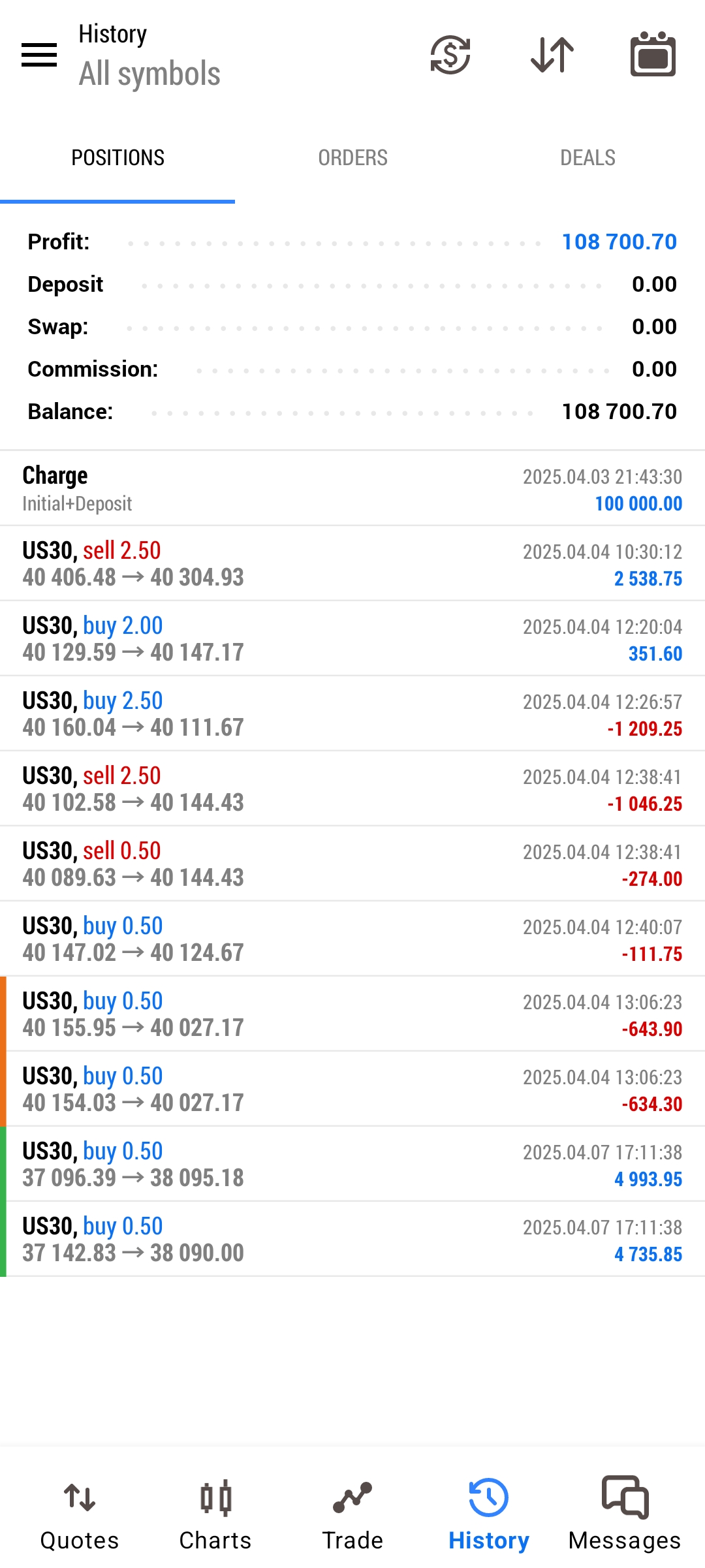Open the trade with 4 993.95 profit
This screenshot has width=705, height=1568.
[352, 1164]
